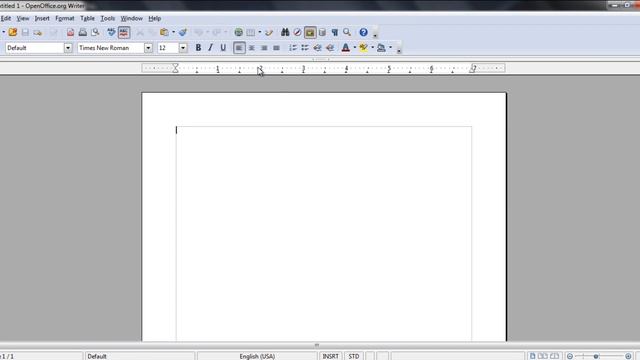Open the Edit menu
The width and height of the screenshot is (640, 360).
6,18
